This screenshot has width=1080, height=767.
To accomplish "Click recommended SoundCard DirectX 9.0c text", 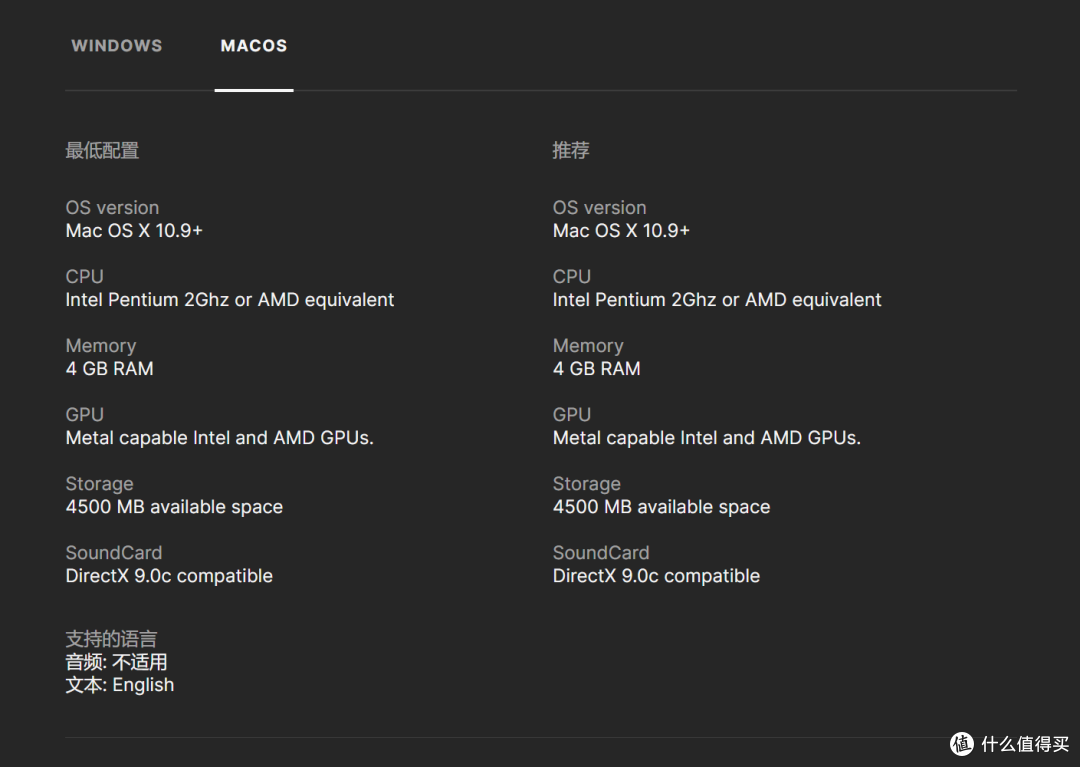I will 656,576.
